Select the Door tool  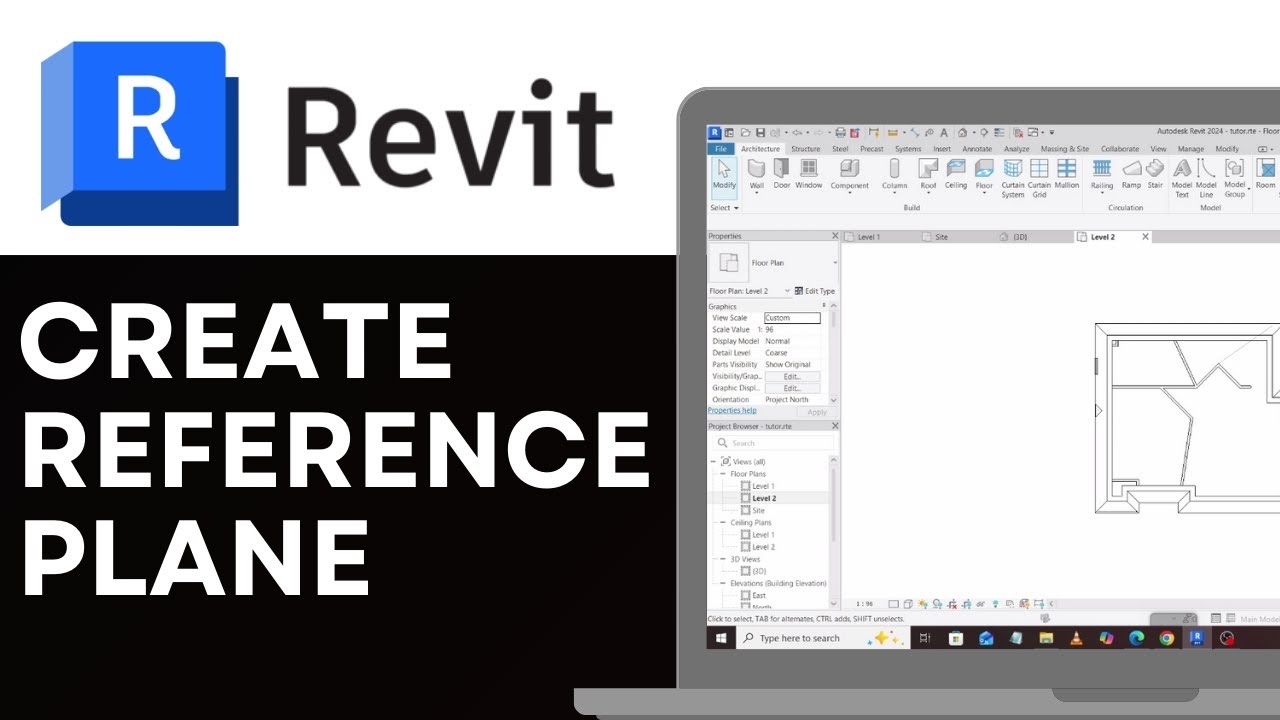[x=782, y=174]
